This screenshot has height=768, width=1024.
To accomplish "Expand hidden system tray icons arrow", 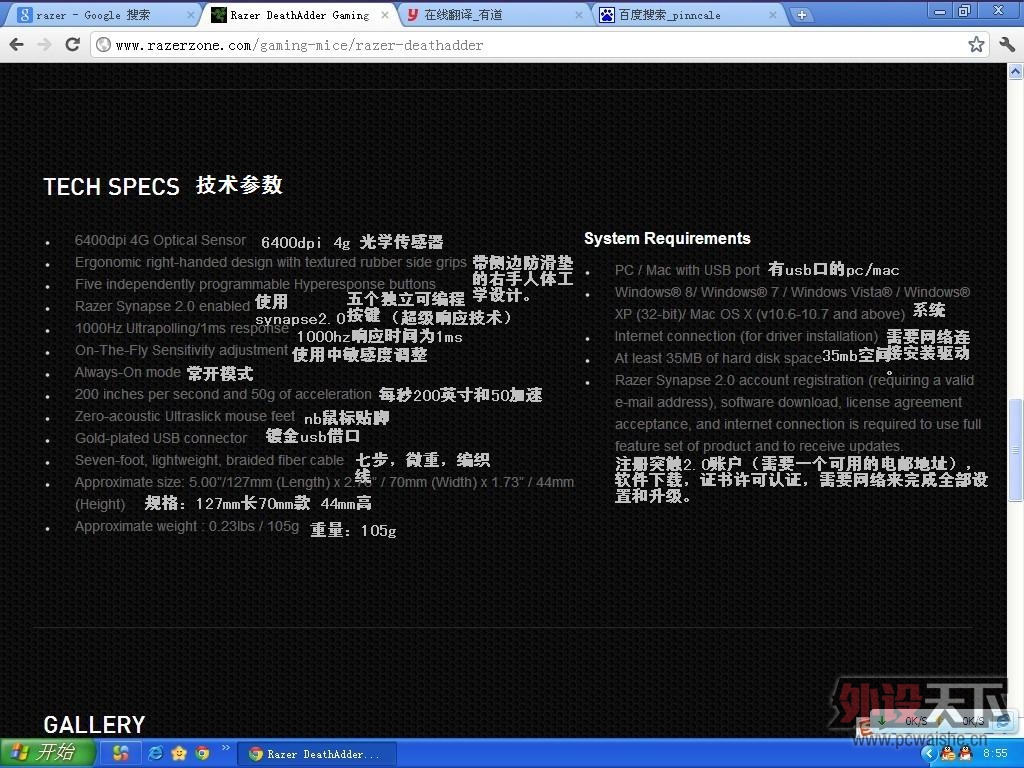I will click(x=930, y=754).
